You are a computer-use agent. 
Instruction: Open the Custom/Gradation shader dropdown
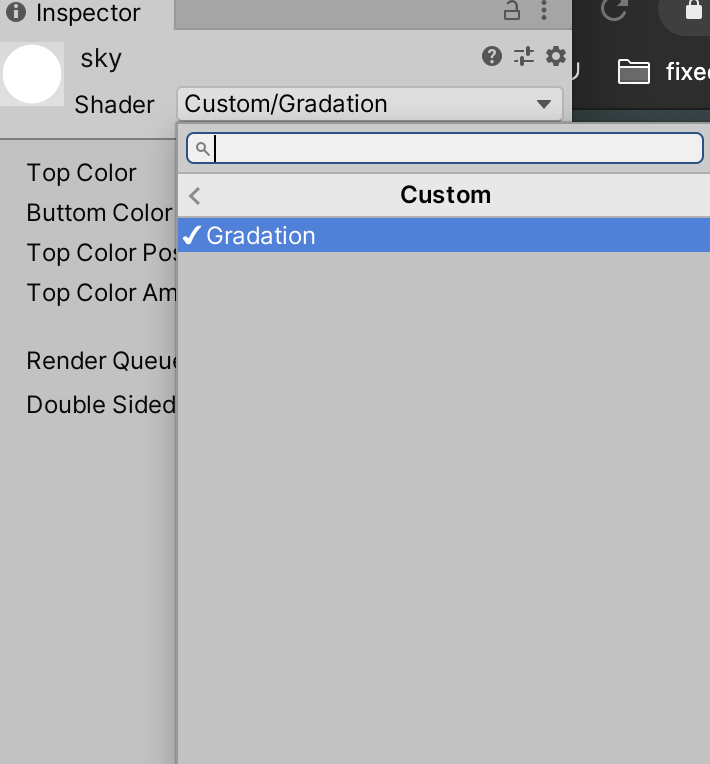[368, 104]
